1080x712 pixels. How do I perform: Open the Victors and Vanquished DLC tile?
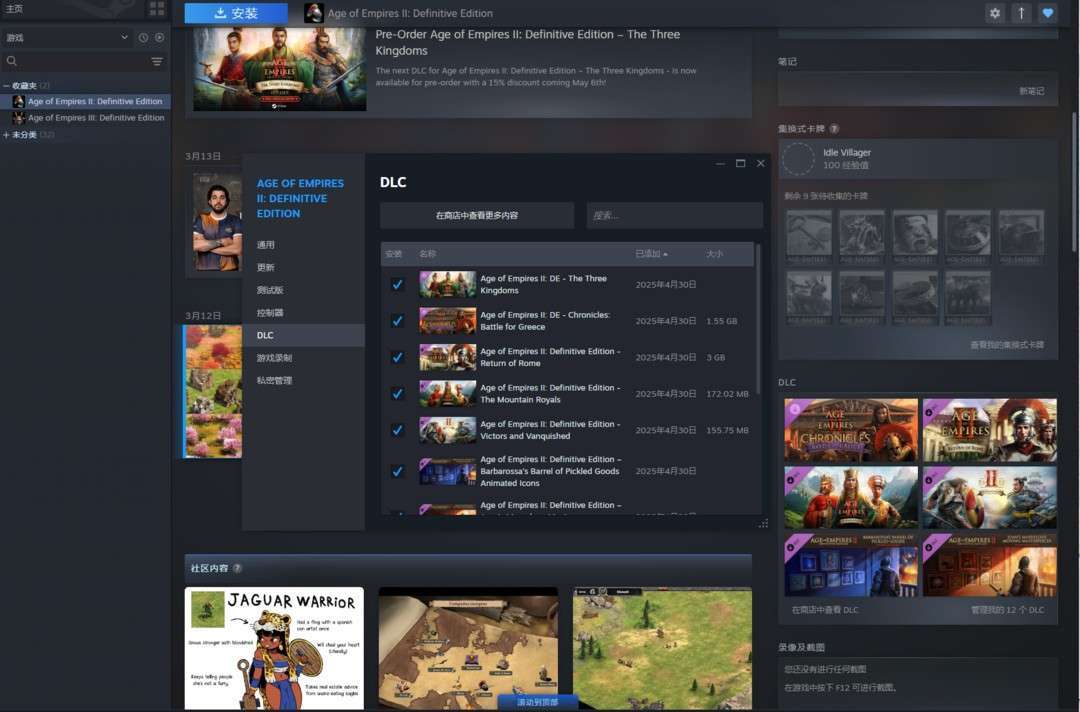(990, 498)
